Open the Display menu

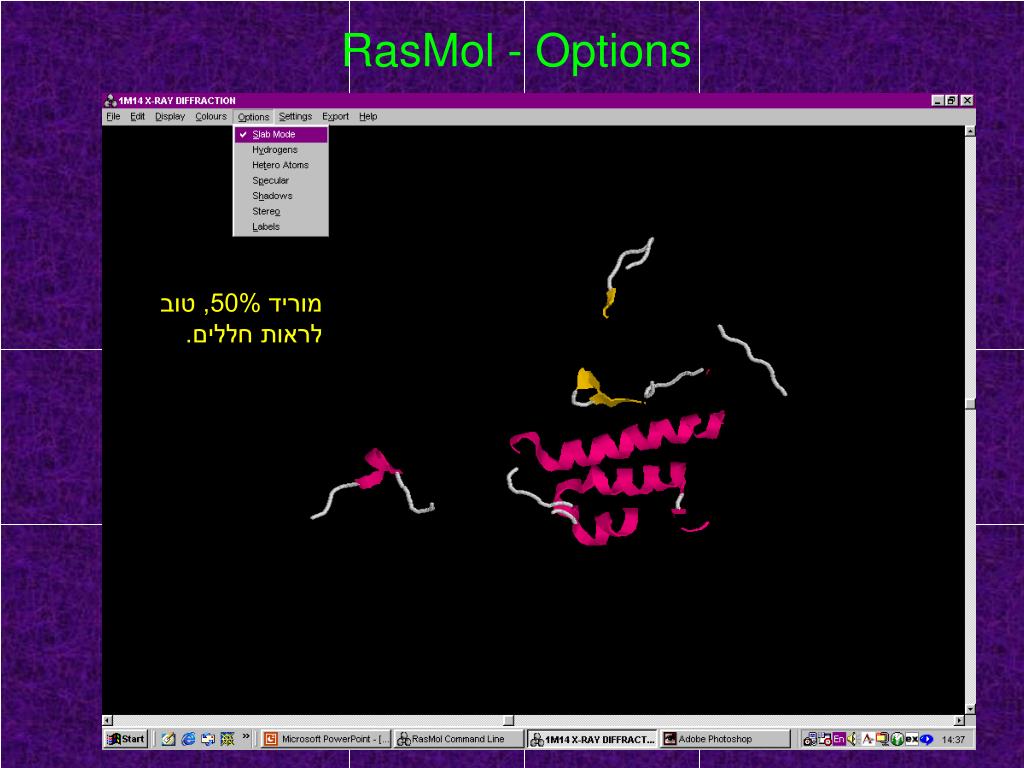tap(170, 116)
